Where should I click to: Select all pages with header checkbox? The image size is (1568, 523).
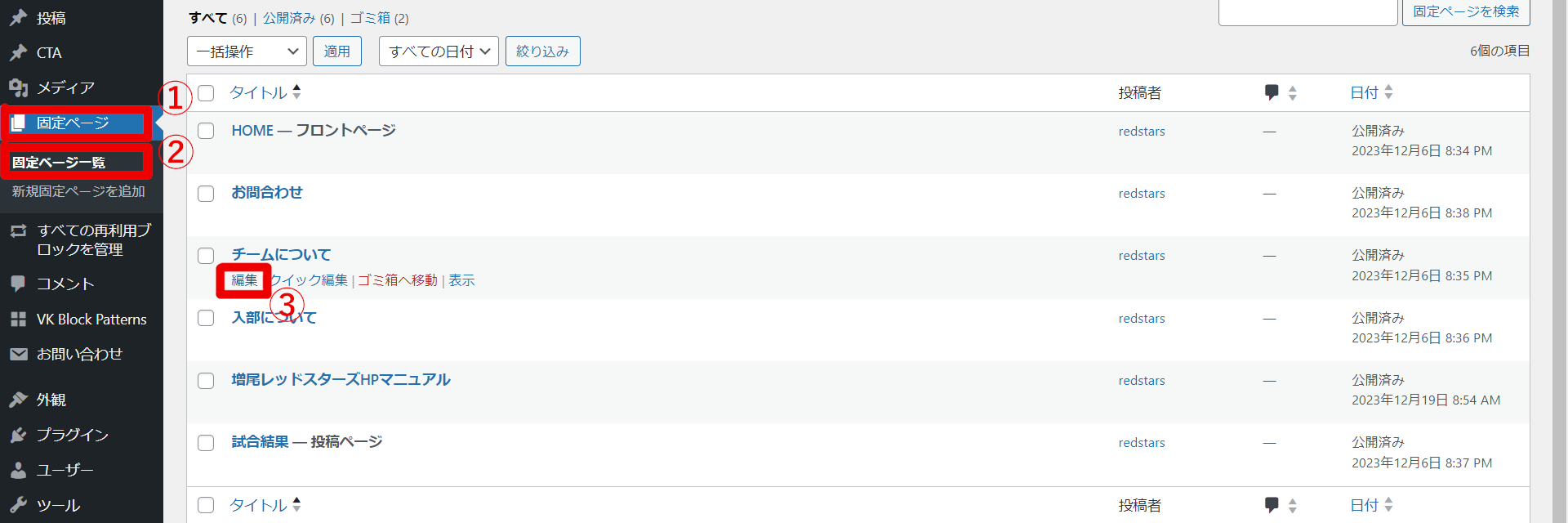point(206,93)
